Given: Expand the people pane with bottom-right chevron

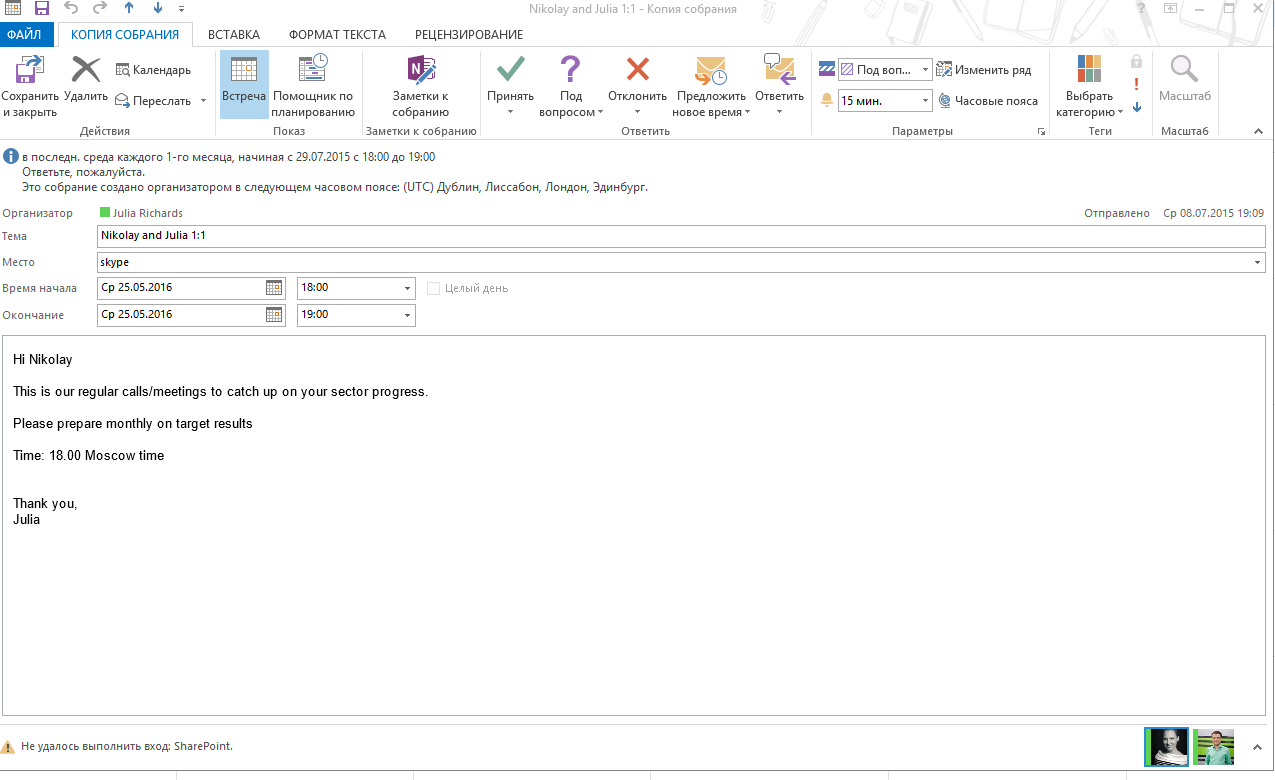Looking at the screenshot, I should pos(1256,746).
